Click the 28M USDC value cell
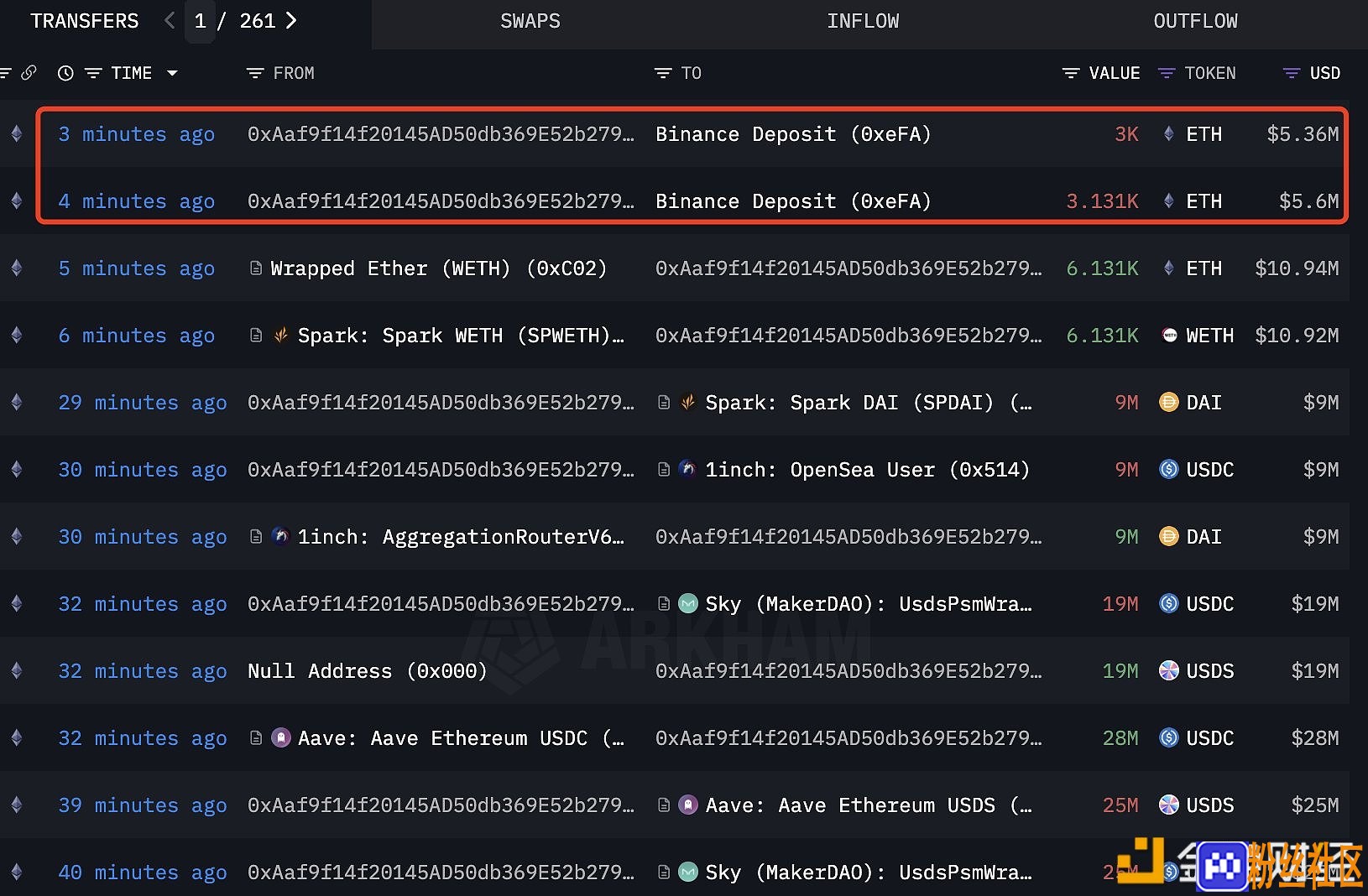Viewport: 1368px width, 896px height. 1120,738
